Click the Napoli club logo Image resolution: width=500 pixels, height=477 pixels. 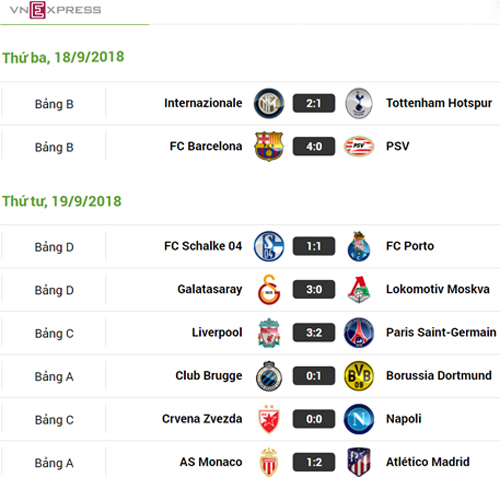tap(359, 419)
